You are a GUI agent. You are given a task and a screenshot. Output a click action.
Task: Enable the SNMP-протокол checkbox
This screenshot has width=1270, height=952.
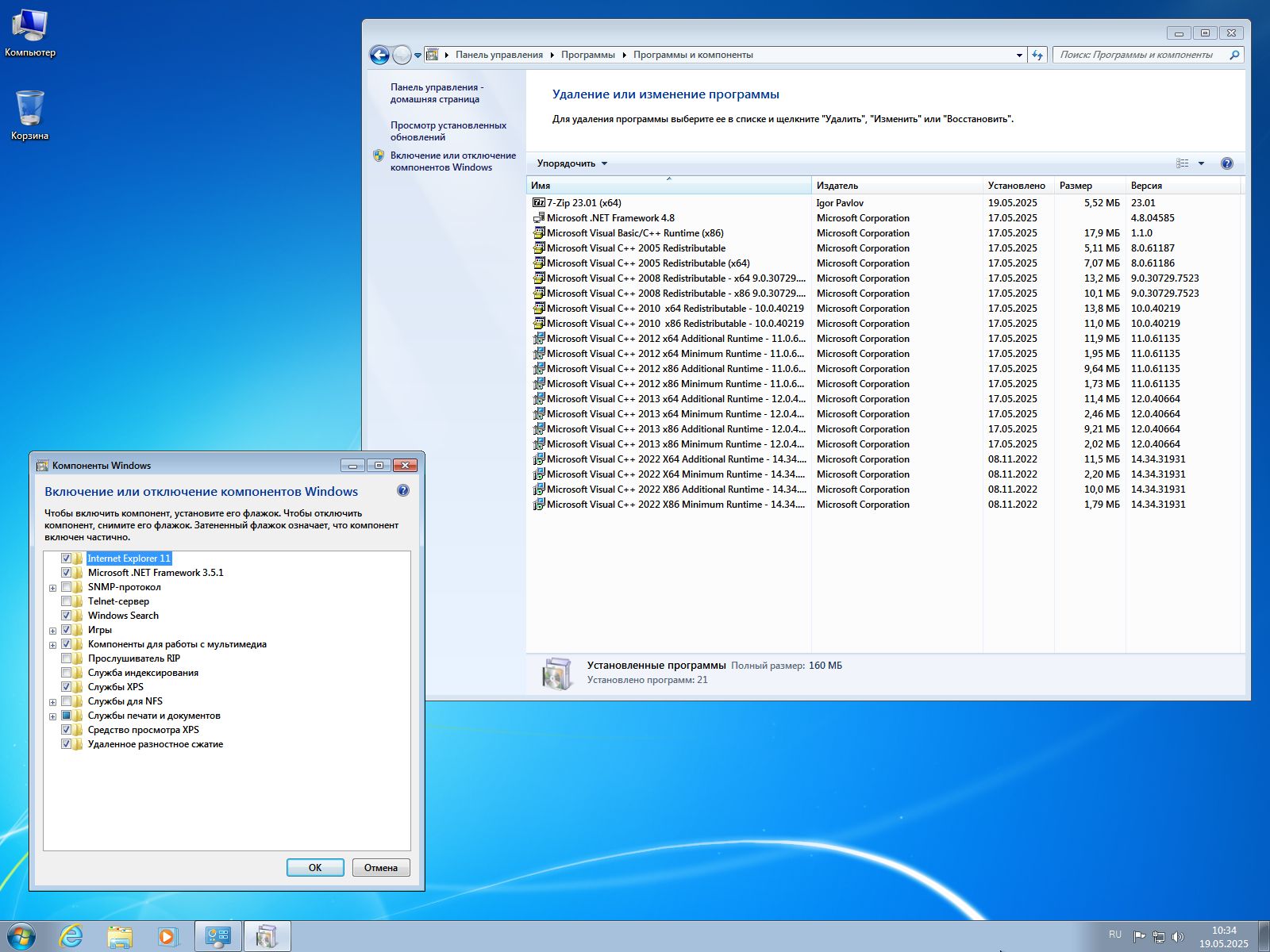coord(67,587)
